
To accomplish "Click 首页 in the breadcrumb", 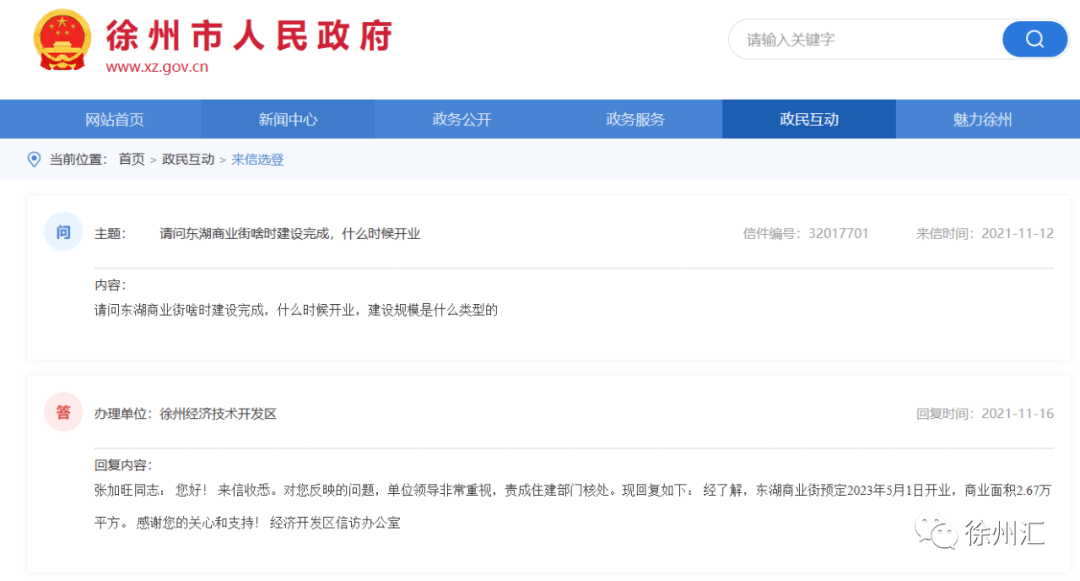I will pyautogui.click(x=131, y=159).
